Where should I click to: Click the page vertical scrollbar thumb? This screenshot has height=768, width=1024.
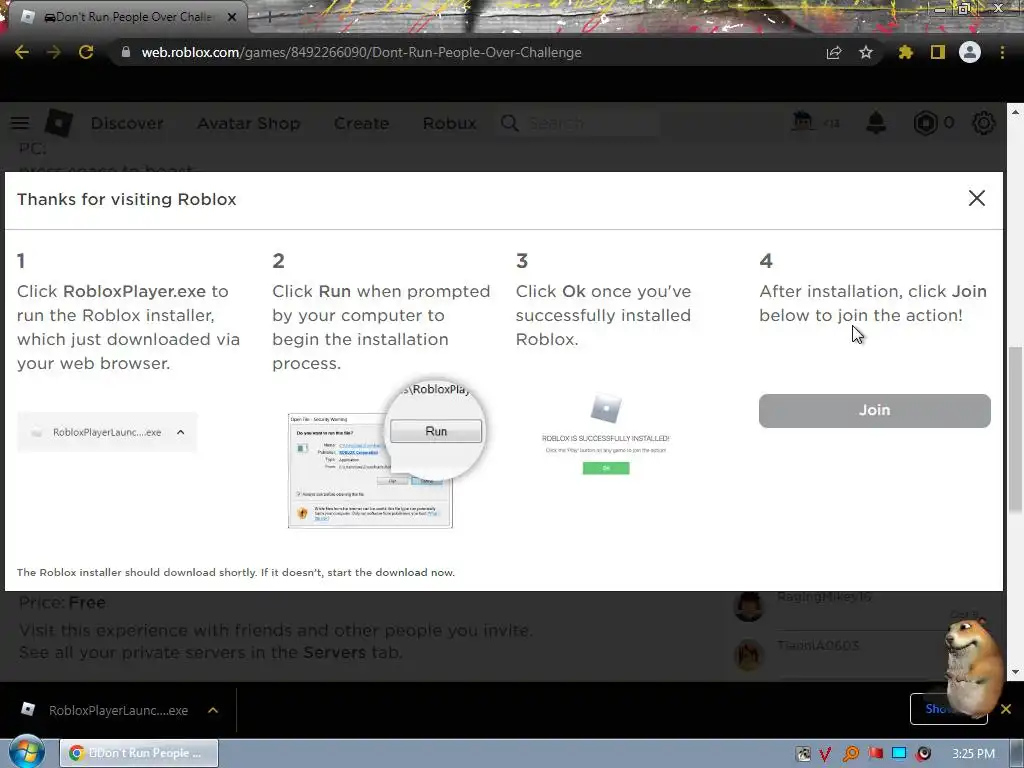[x=1015, y=431]
